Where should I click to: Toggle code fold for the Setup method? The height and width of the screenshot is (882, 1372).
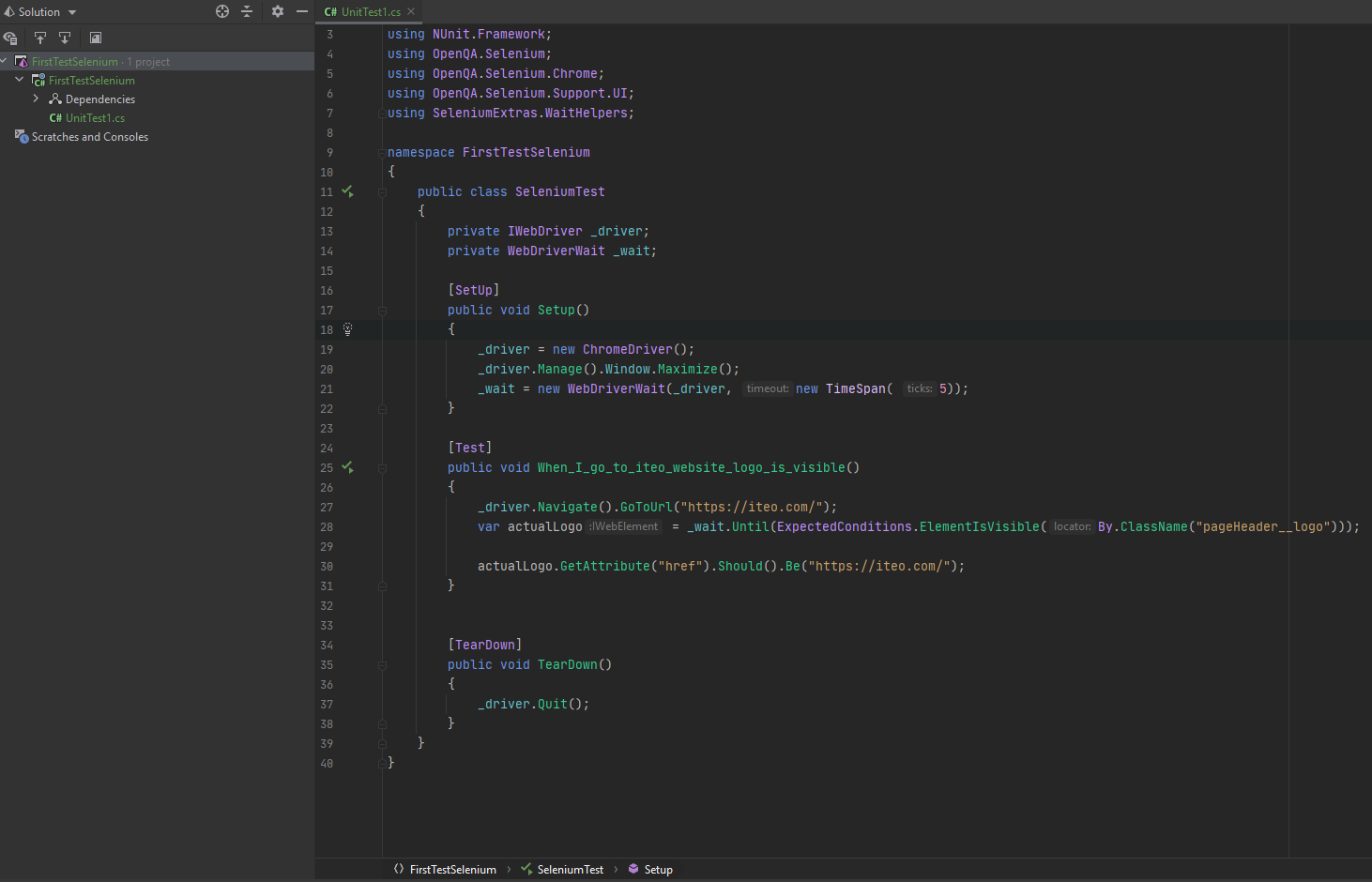tap(382, 310)
